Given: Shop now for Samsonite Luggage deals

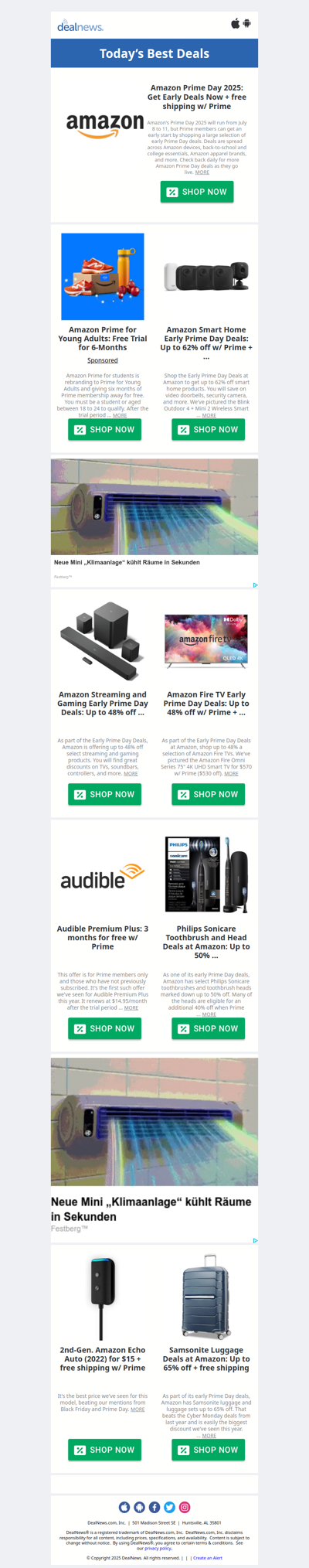Looking at the screenshot, I should 208,1450.
